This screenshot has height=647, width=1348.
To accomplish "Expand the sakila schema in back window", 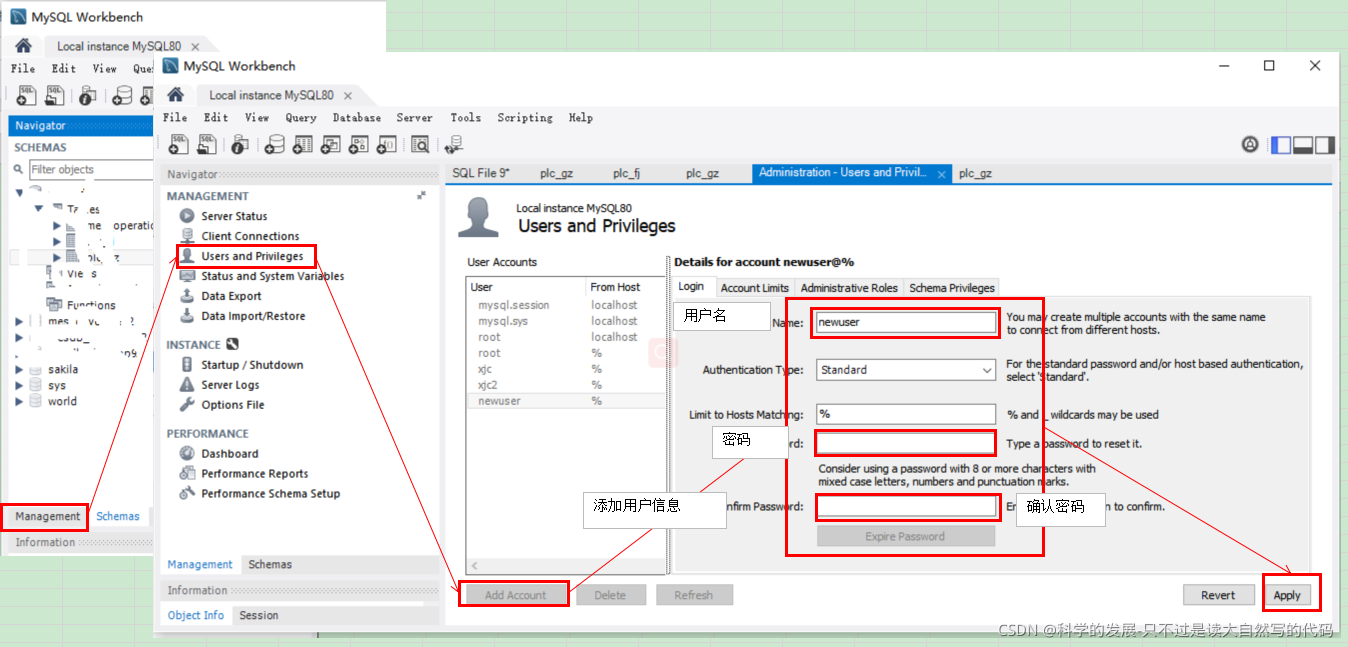I will pyautogui.click(x=20, y=370).
